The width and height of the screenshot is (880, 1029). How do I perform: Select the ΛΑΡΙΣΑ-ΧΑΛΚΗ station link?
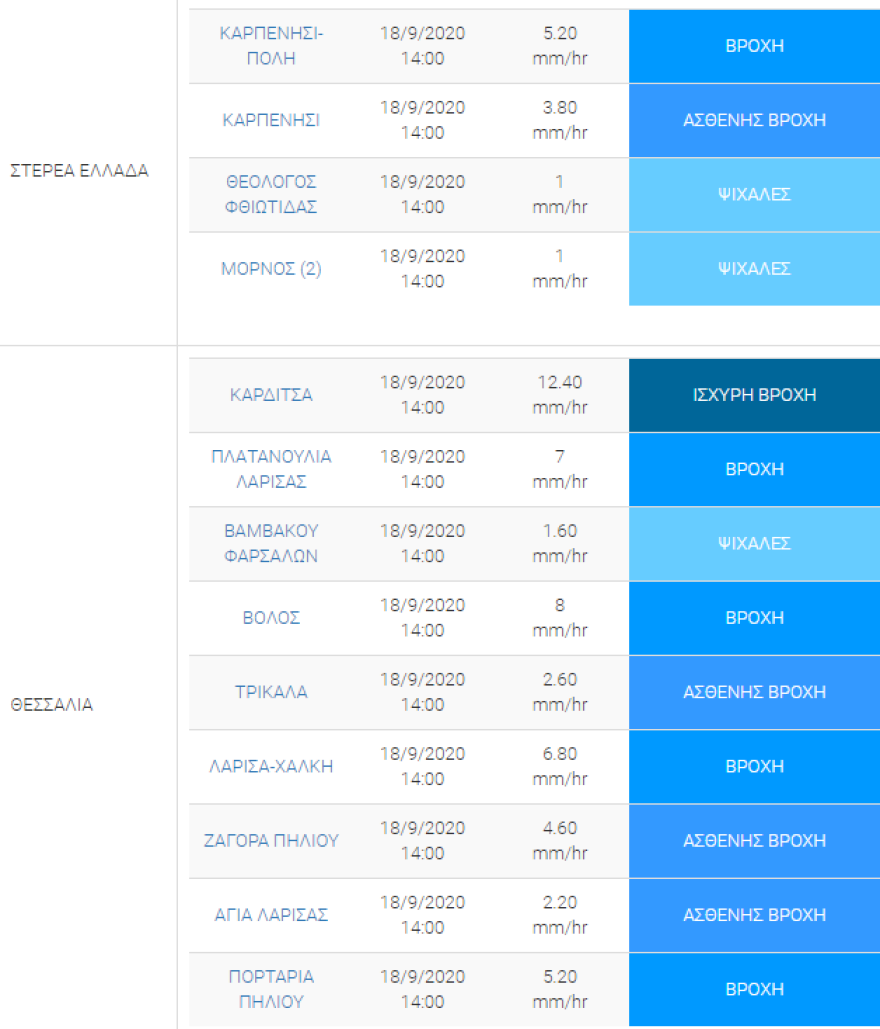pyautogui.click(x=271, y=767)
